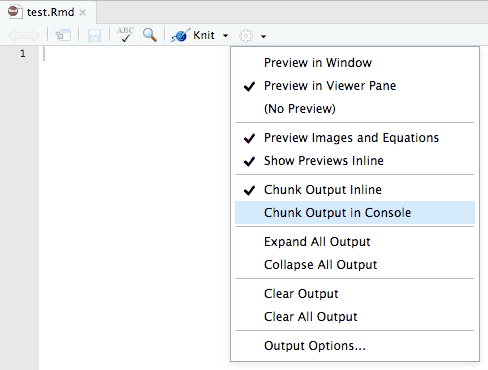Click line 1 in the editor area
This screenshot has height=370, width=488.
(134, 54)
